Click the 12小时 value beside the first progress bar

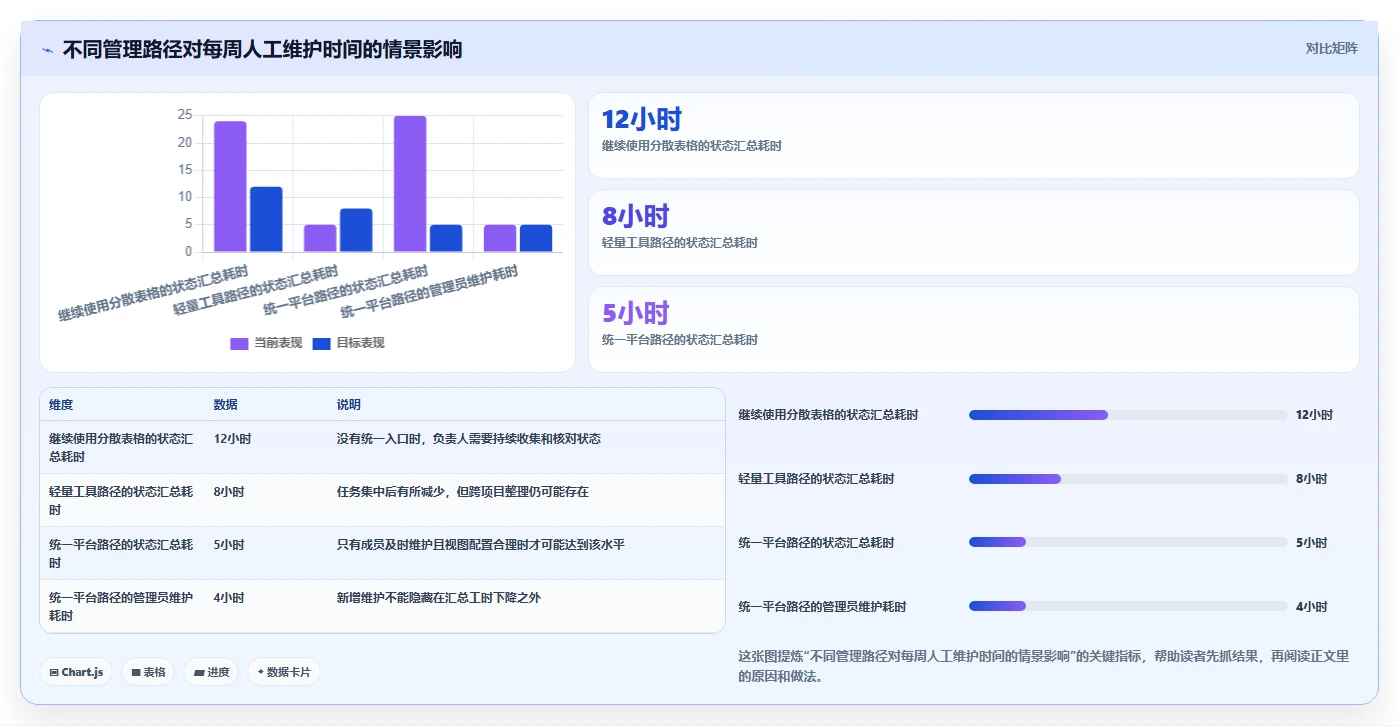click(1314, 415)
